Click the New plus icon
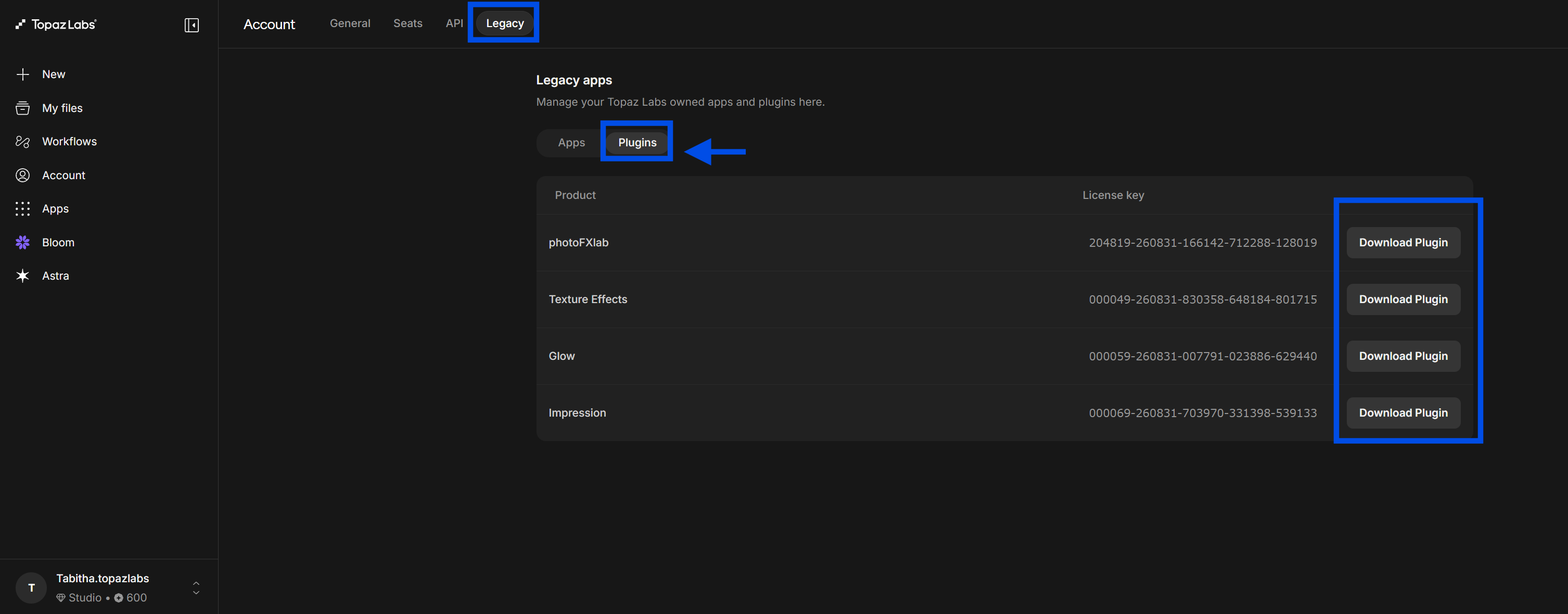1568x614 pixels. 22,74
